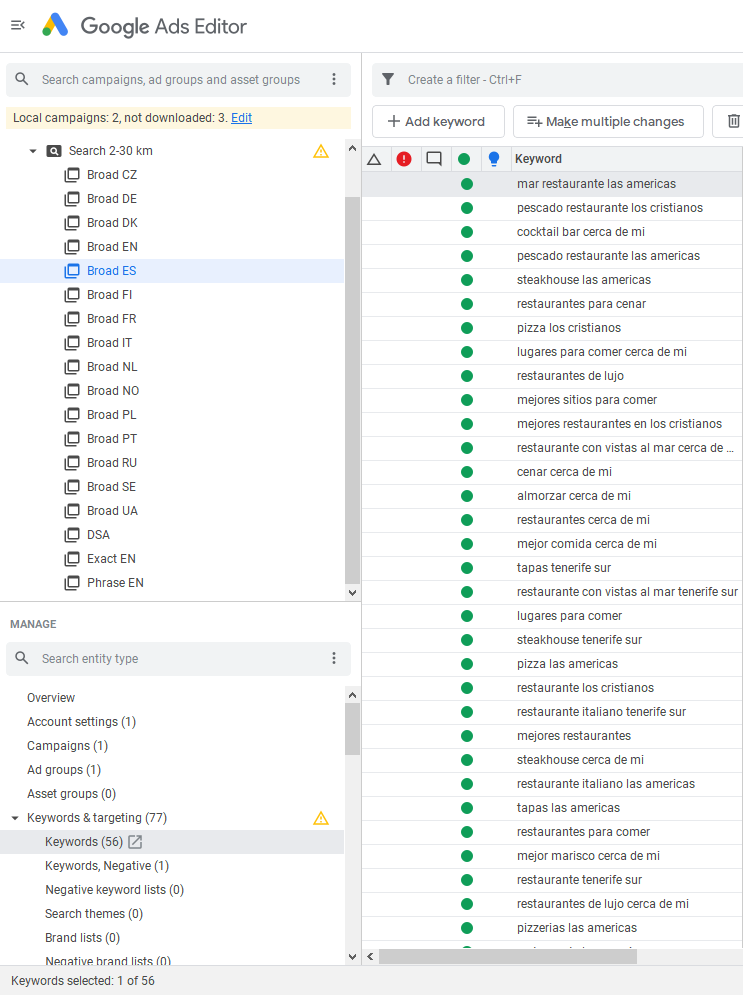Click Make multiple changes button

608,121
